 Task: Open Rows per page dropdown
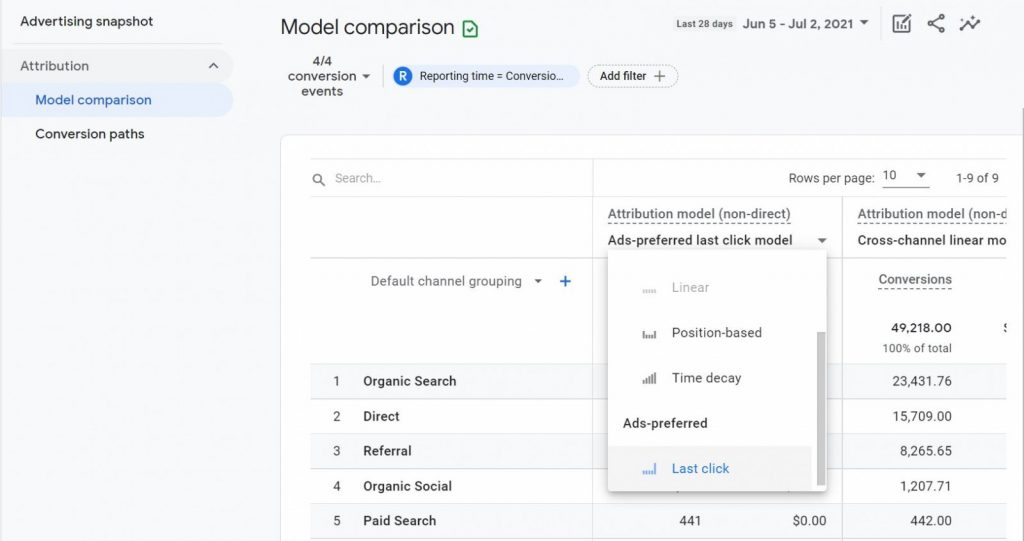[x=905, y=177]
